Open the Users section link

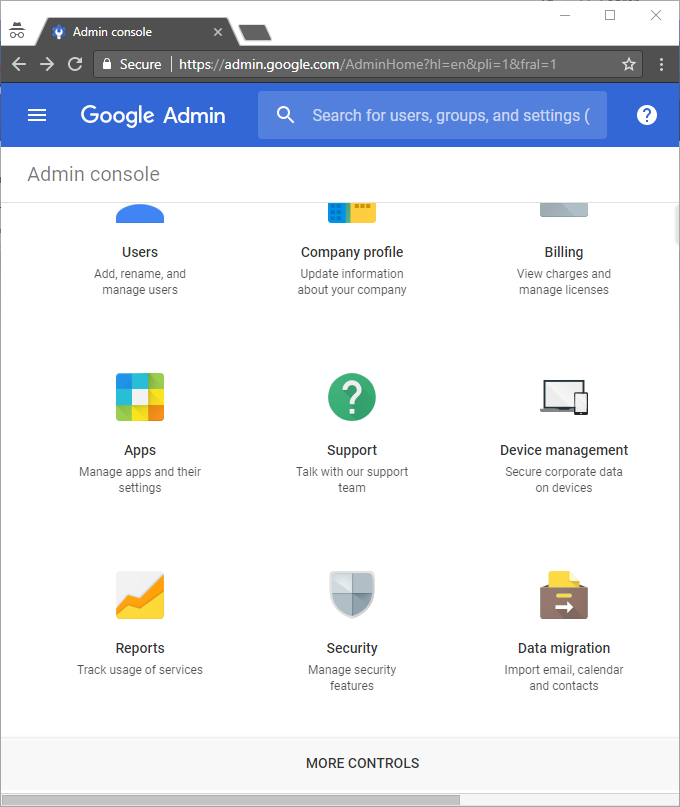tap(140, 252)
